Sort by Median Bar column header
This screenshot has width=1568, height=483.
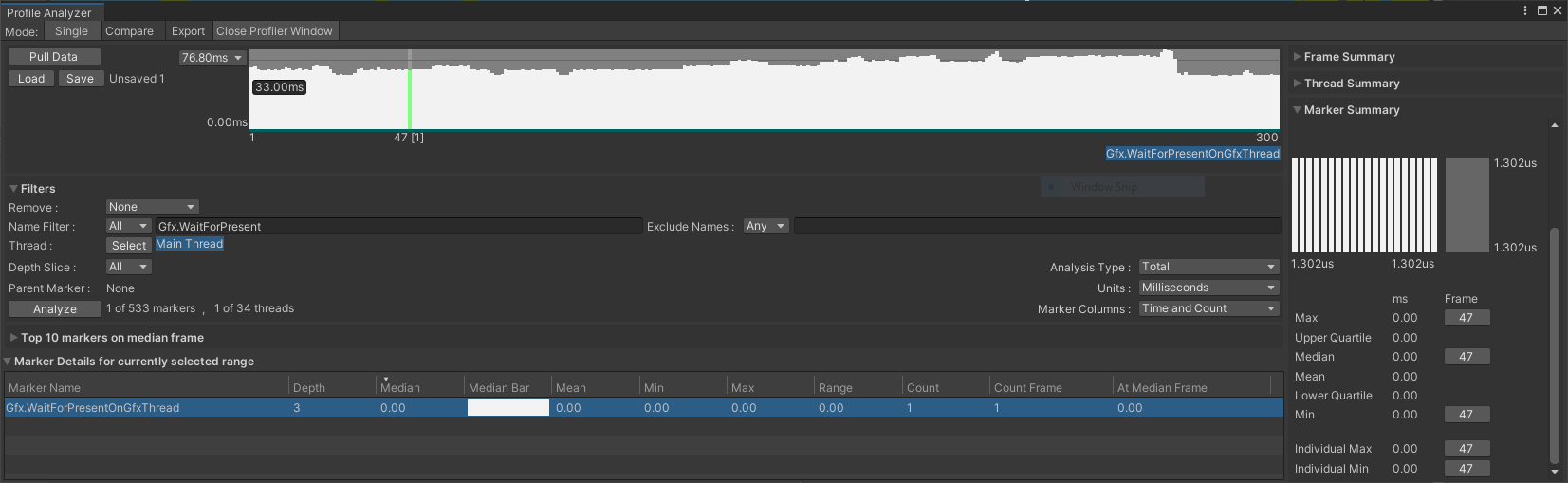click(507, 387)
